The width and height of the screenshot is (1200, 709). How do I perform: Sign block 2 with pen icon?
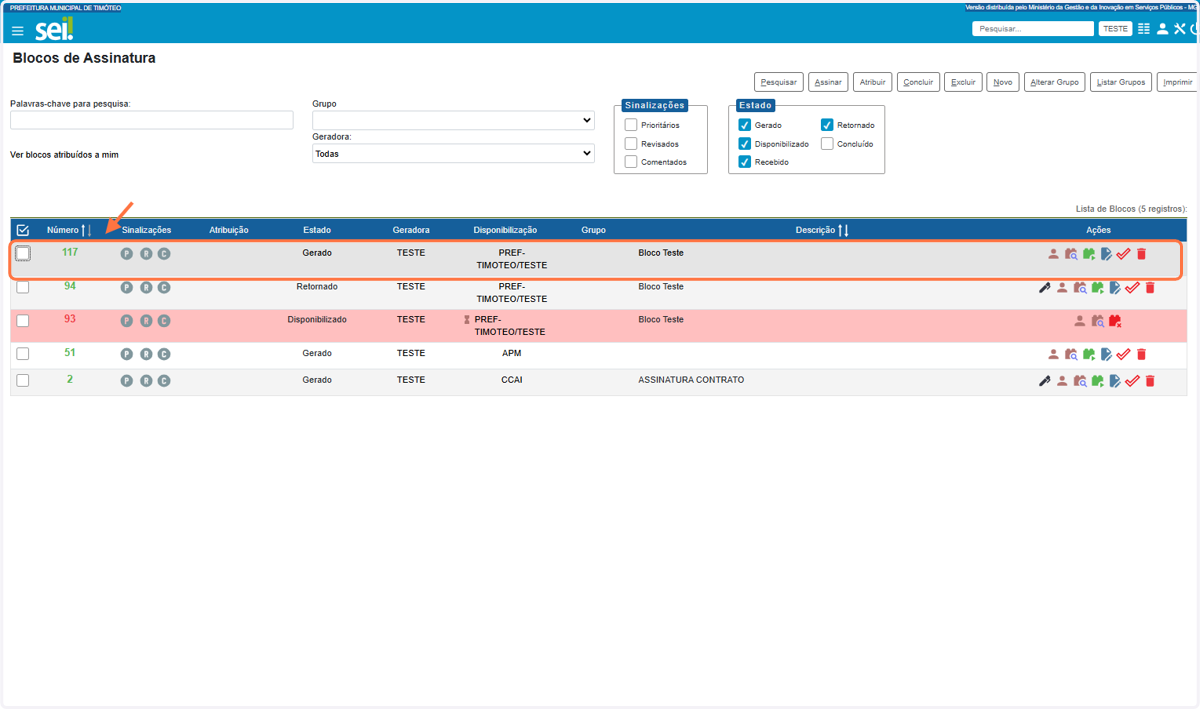(1044, 381)
